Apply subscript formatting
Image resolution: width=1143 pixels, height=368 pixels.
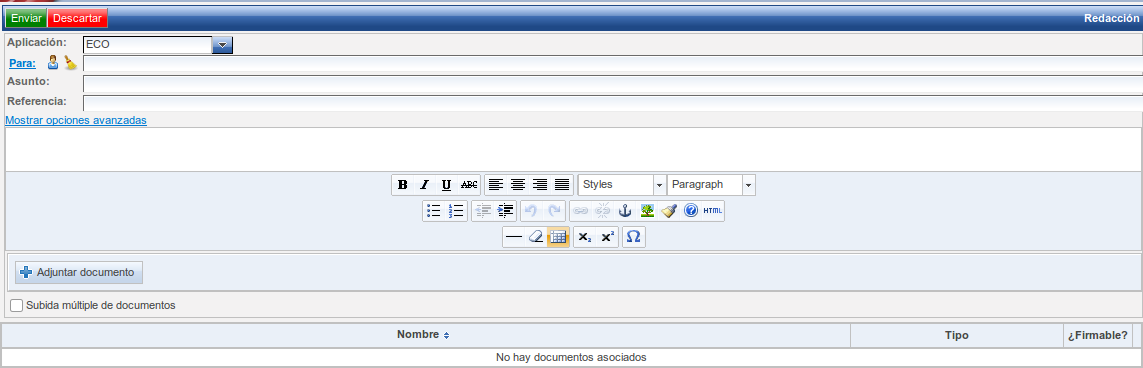tap(585, 237)
